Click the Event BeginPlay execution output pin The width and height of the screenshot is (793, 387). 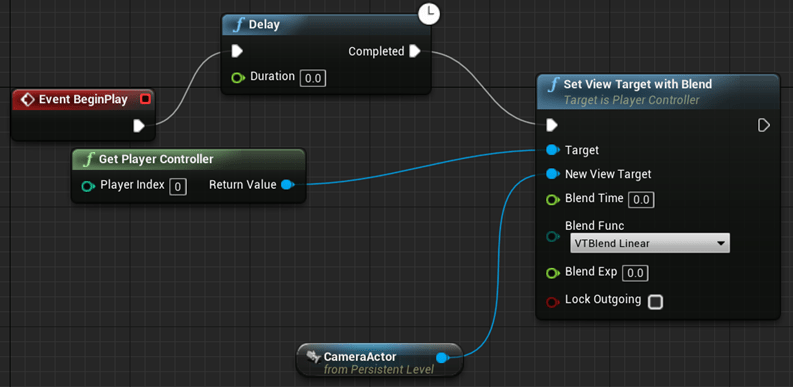(139, 125)
